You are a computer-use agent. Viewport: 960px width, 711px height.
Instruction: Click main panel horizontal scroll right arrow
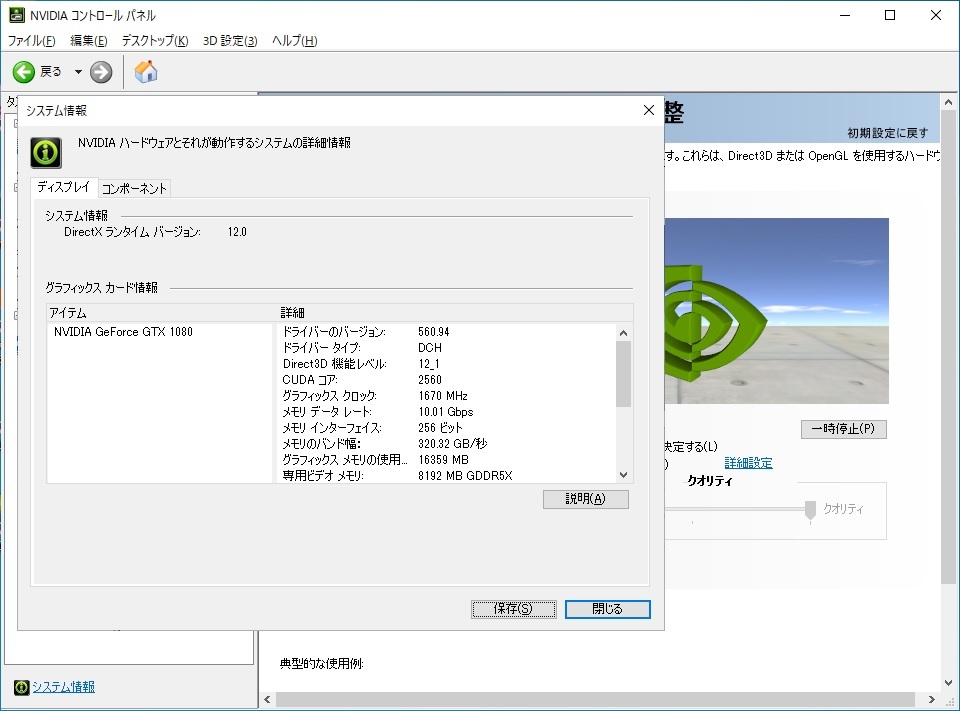[x=931, y=699]
